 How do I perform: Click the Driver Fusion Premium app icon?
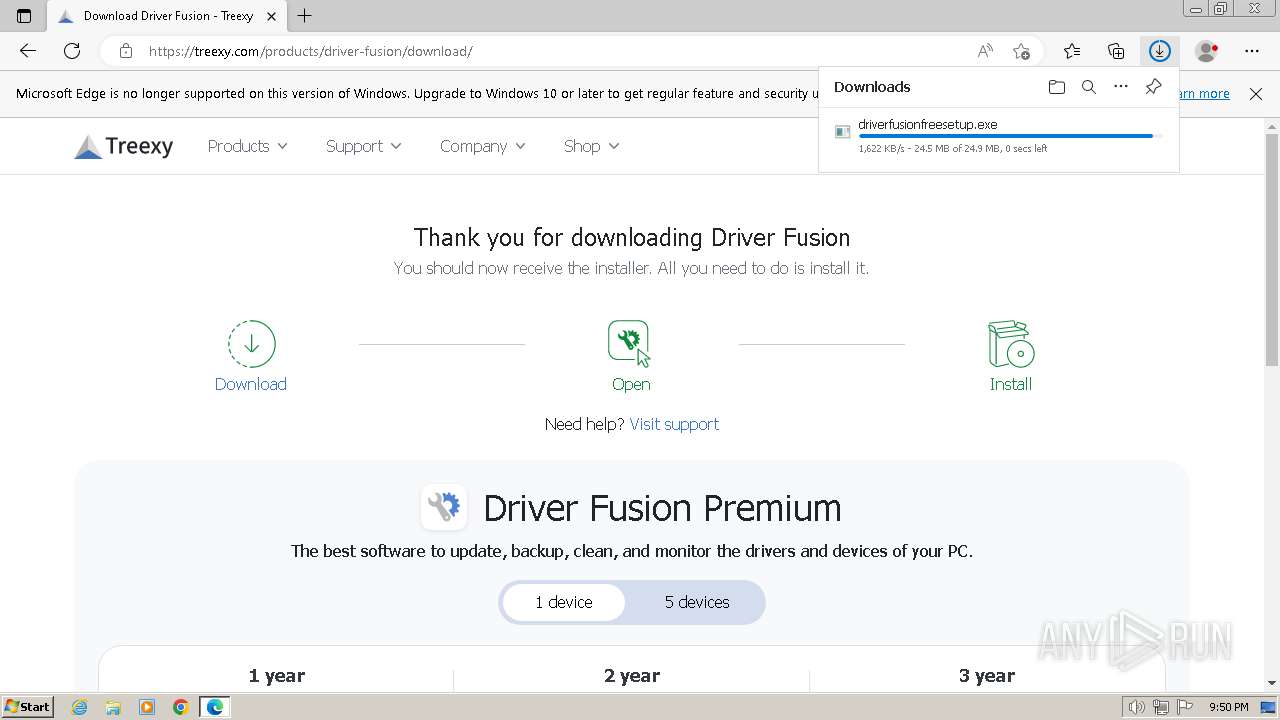click(444, 507)
